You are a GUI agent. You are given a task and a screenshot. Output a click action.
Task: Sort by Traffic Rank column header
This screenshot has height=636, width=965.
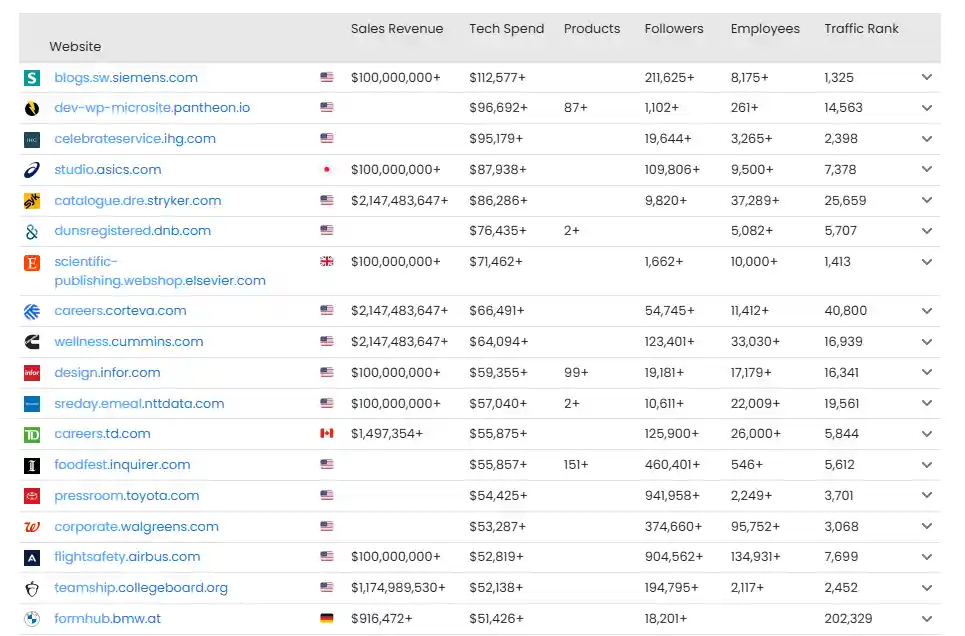[862, 29]
